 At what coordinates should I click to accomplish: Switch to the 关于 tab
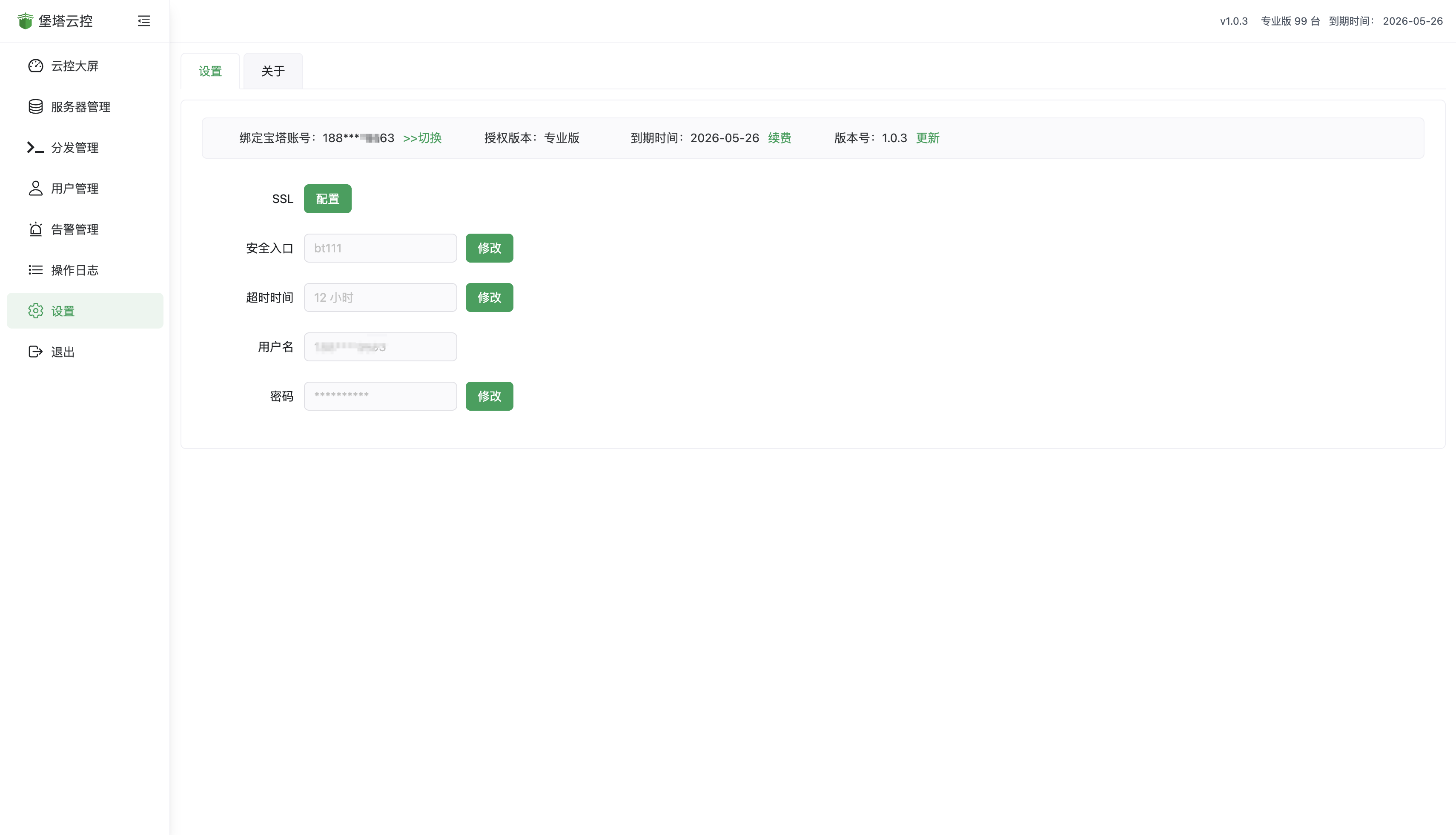(272, 71)
